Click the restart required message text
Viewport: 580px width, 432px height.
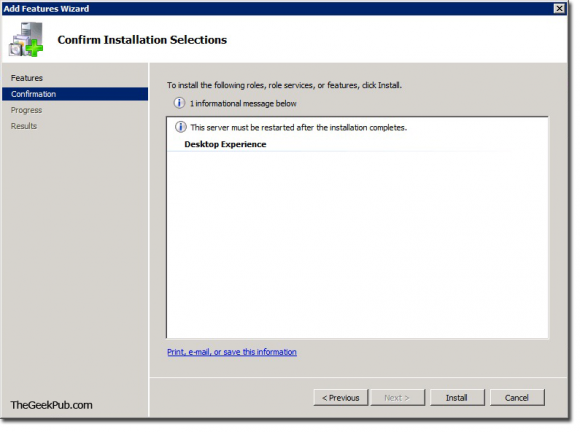[x=299, y=128]
